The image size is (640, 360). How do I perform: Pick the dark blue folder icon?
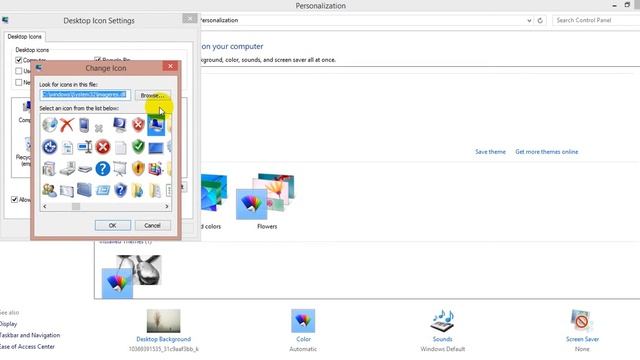pos(84,190)
